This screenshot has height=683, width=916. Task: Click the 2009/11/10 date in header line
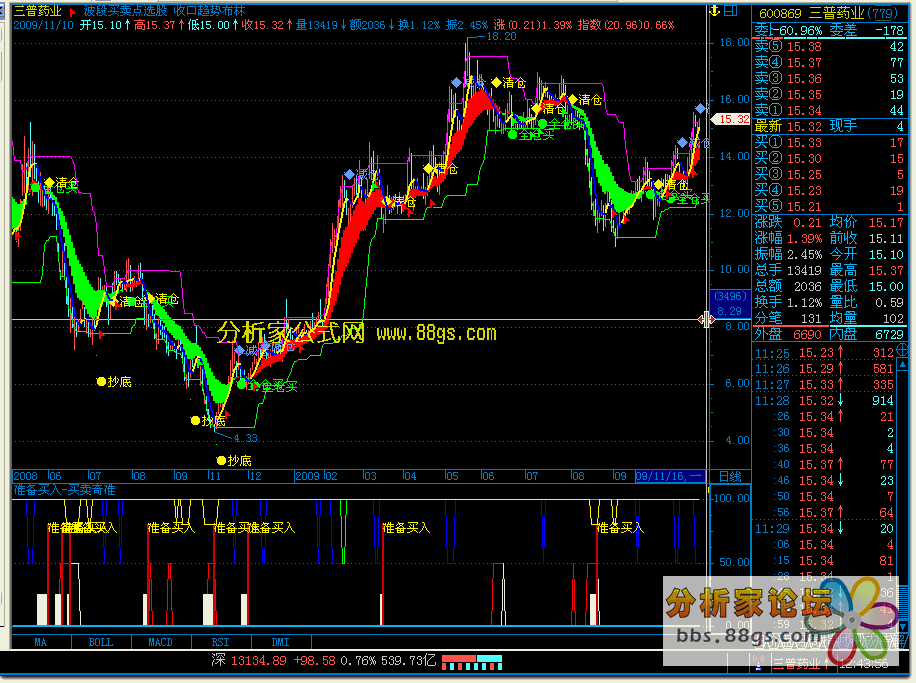43,25
